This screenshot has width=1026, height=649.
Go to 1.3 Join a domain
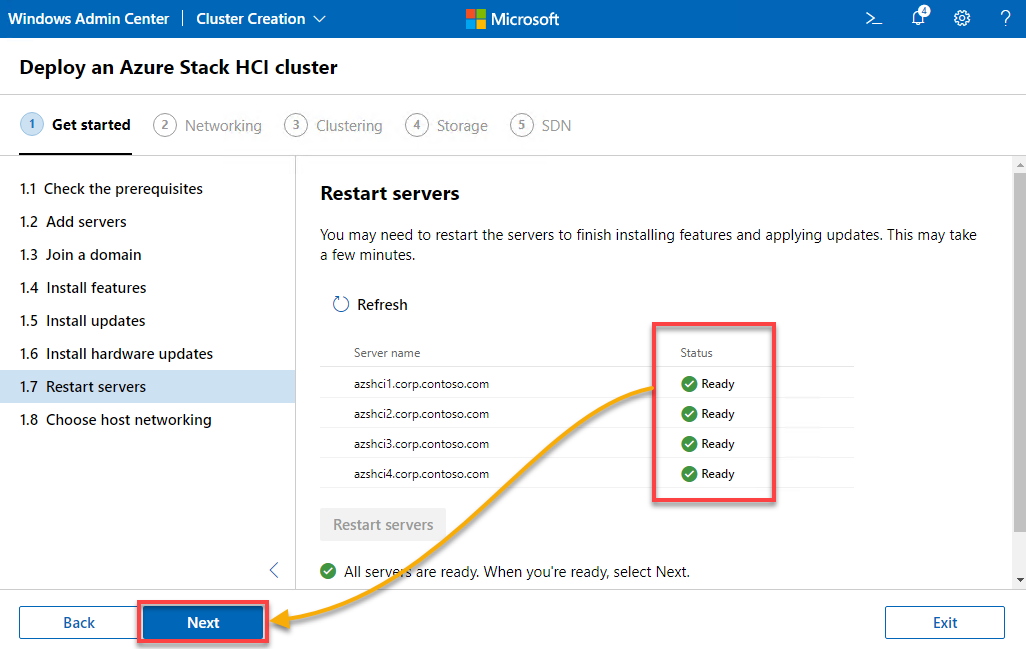pyautogui.click(x=147, y=255)
